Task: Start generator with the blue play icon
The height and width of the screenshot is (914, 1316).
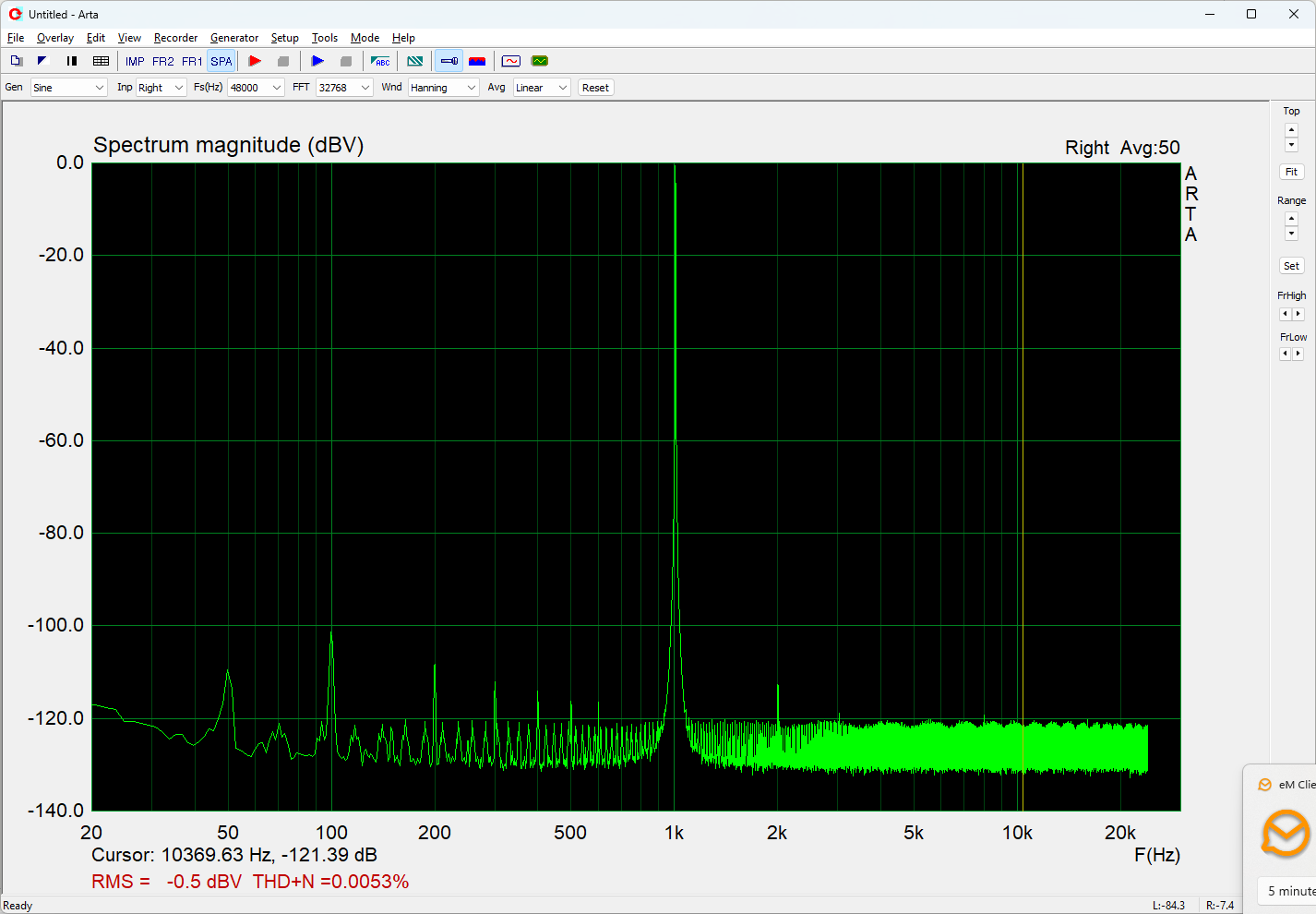Action: 317,61
